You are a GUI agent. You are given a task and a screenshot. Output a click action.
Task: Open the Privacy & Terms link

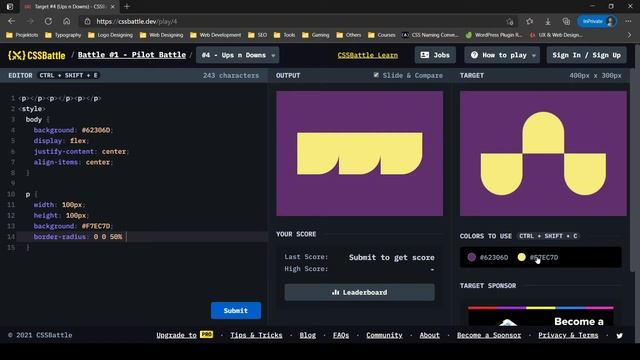click(568, 335)
